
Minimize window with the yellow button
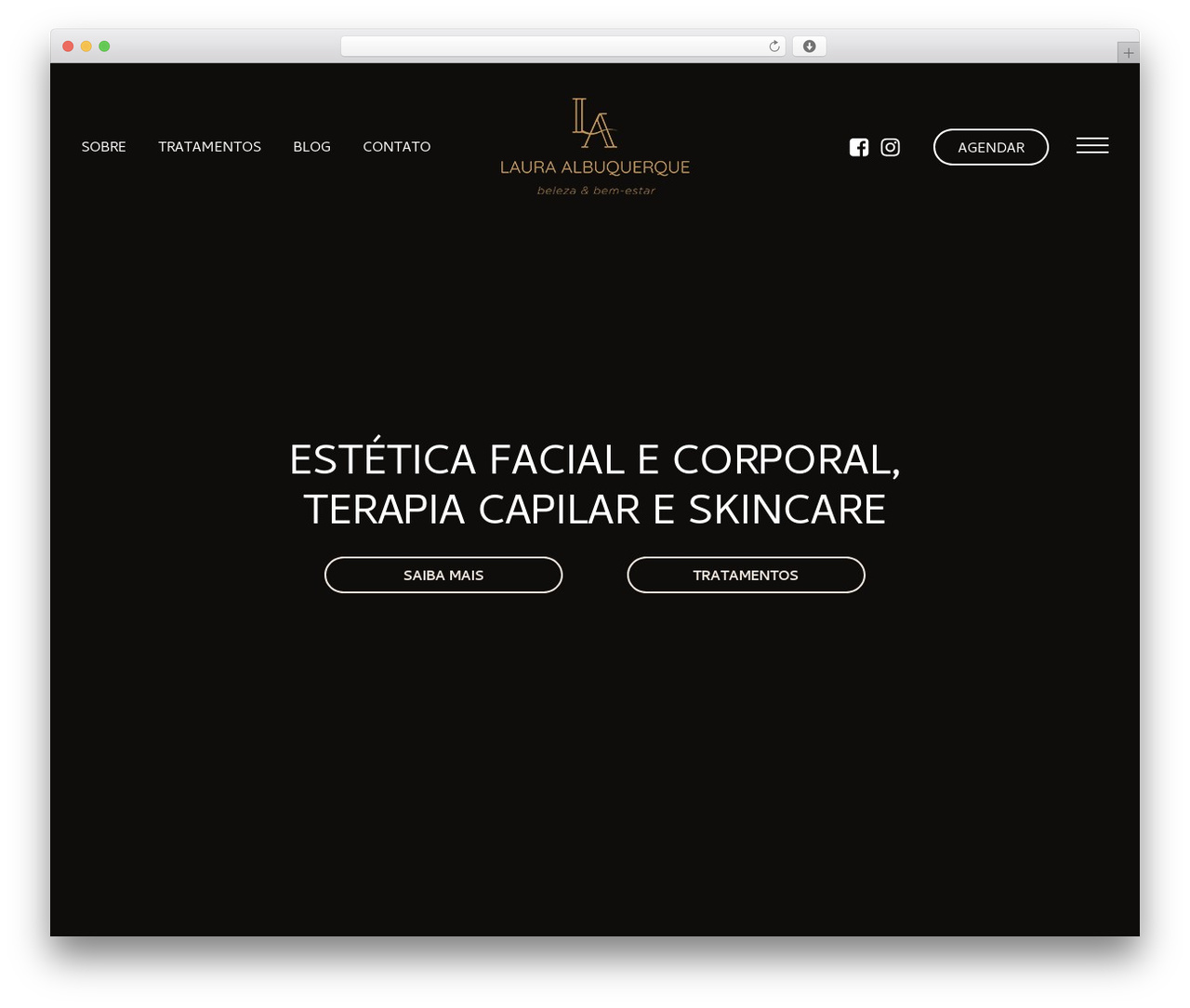click(x=86, y=46)
